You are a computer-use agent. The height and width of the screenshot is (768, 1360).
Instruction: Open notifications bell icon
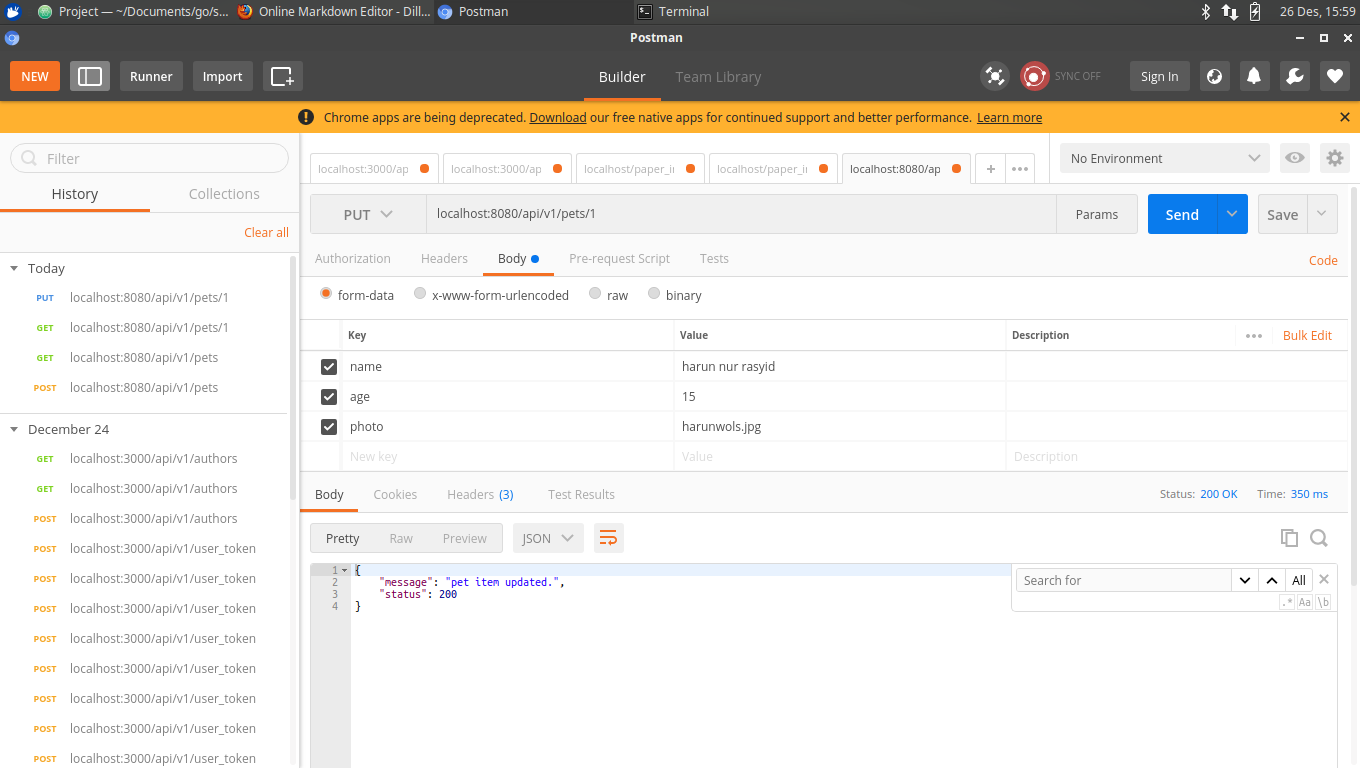coord(1254,76)
